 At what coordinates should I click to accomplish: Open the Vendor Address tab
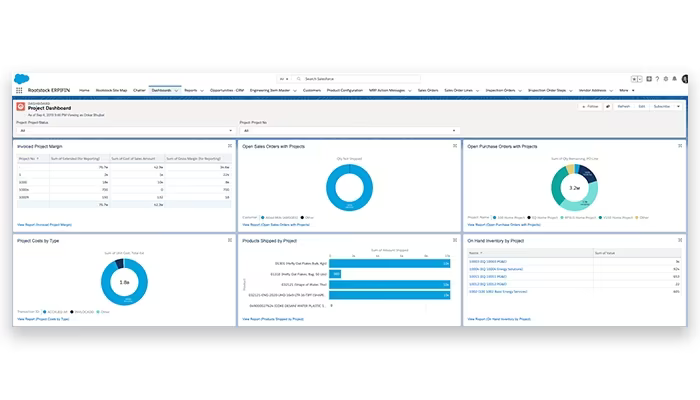click(x=592, y=91)
